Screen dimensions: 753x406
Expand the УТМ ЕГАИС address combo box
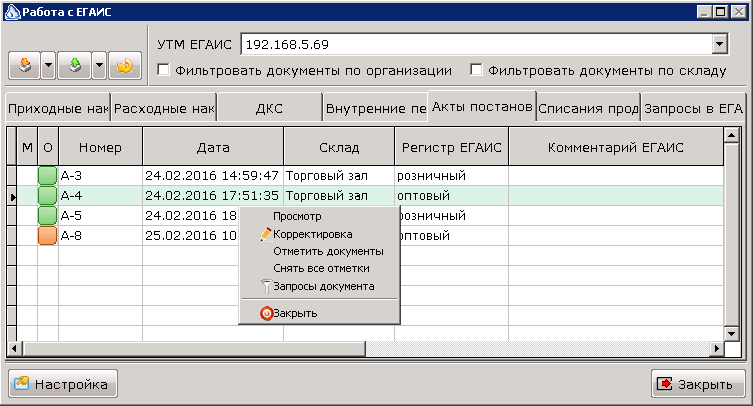click(719, 44)
